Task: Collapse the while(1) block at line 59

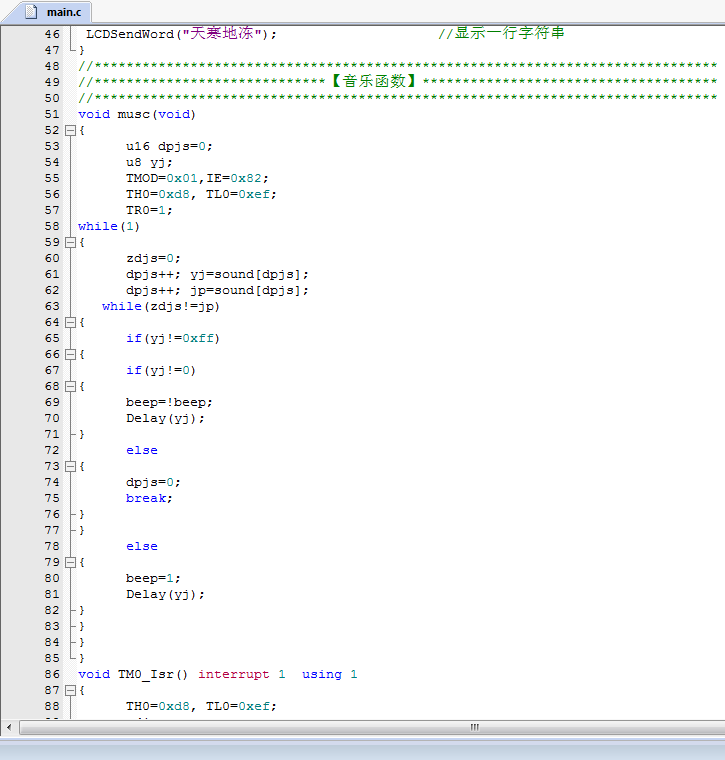Action: (70, 242)
